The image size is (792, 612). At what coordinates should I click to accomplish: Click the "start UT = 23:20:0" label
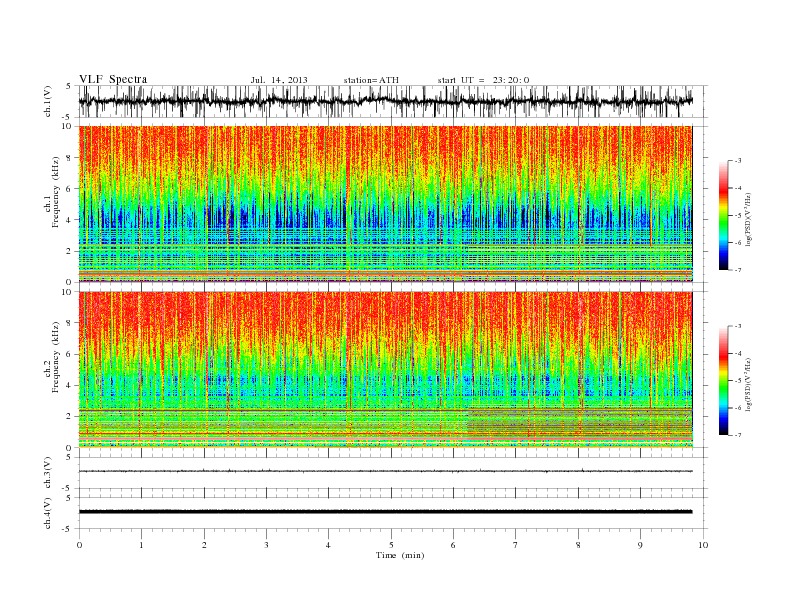(x=483, y=80)
